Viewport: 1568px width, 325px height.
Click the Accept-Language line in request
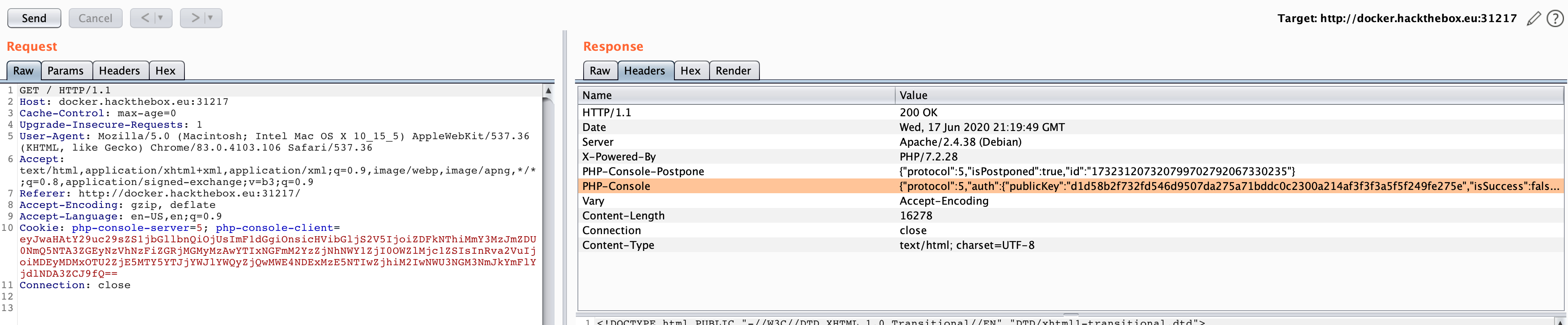(x=121, y=217)
